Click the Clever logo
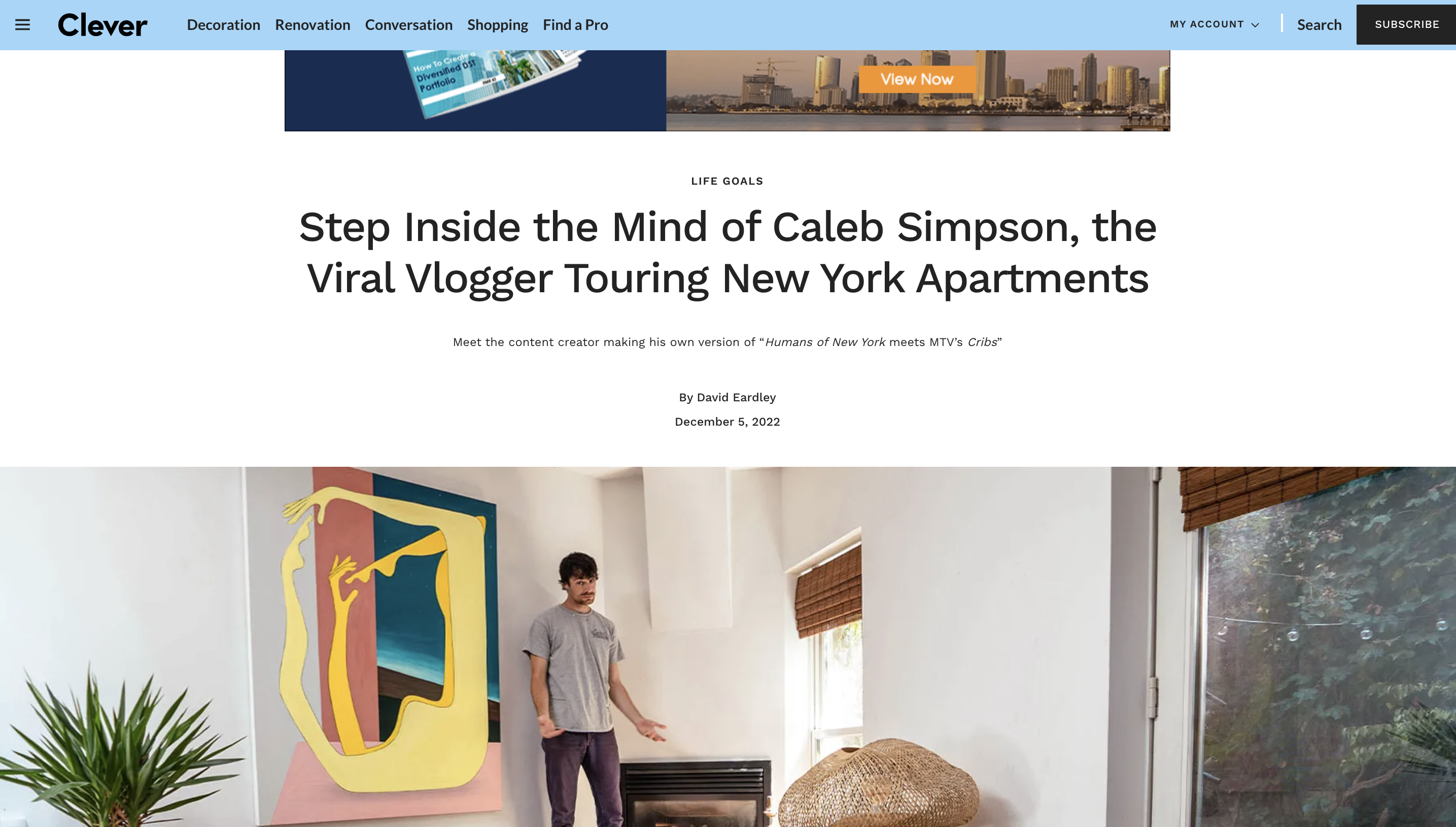This screenshot has width=1456, height=827. click(103, 25)
